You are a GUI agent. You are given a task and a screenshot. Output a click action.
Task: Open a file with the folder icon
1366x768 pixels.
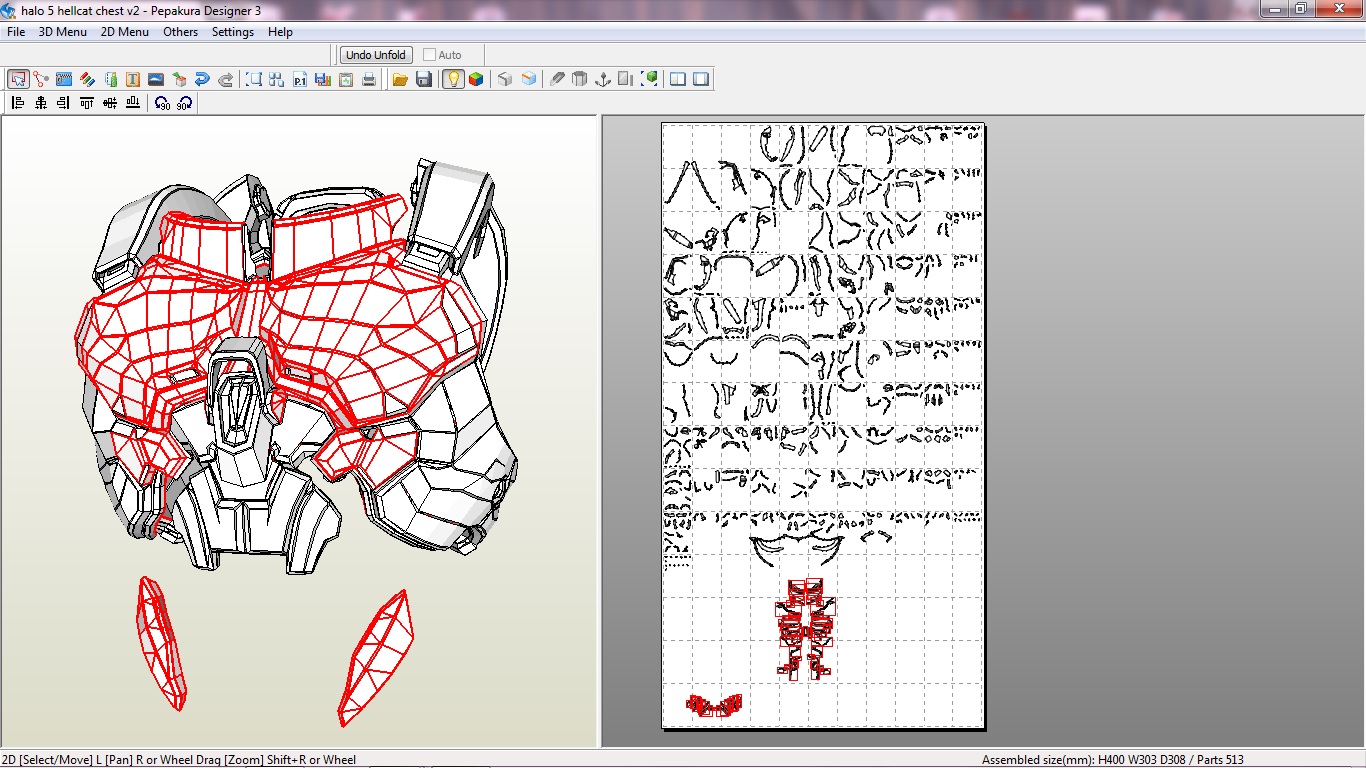pos(400,79)
